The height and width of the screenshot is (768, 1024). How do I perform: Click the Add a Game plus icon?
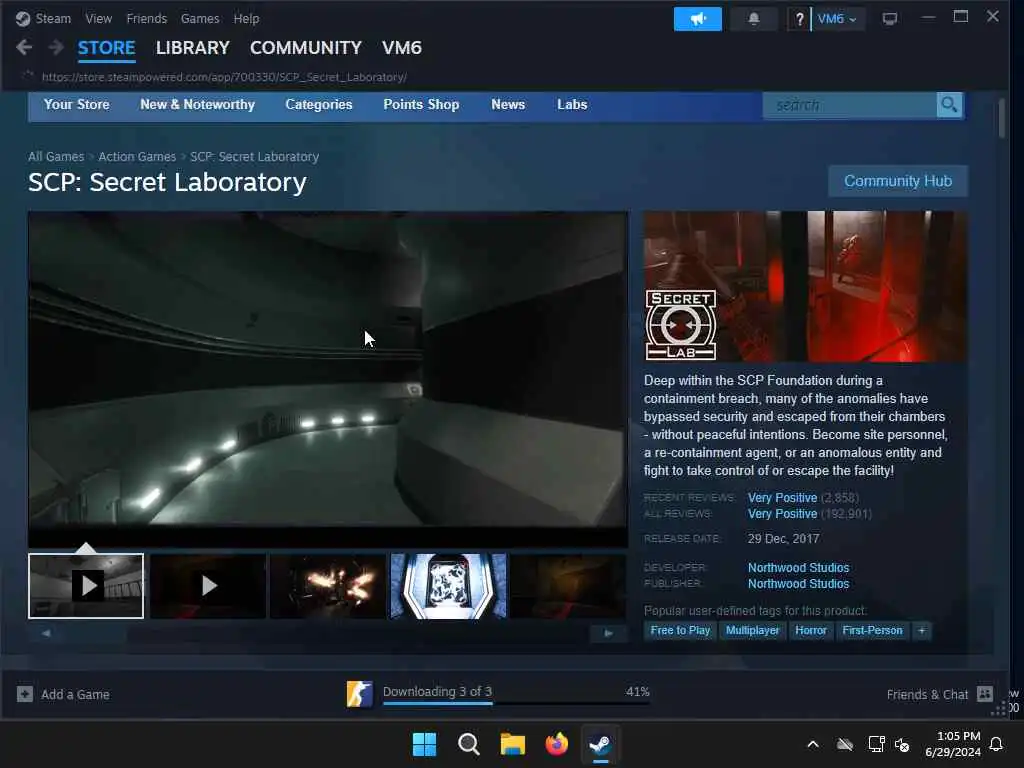pos(25,694)
